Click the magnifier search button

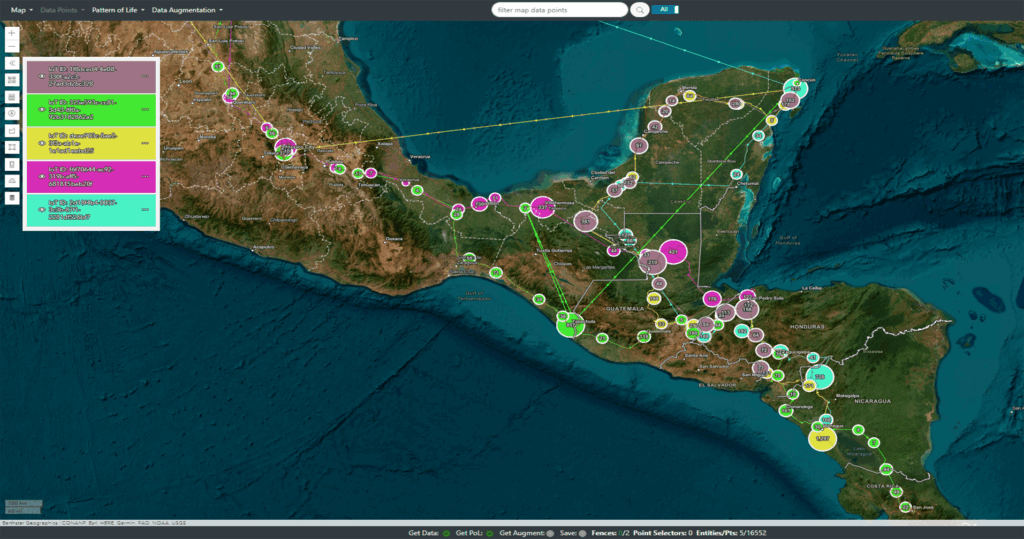coord(640,10)
